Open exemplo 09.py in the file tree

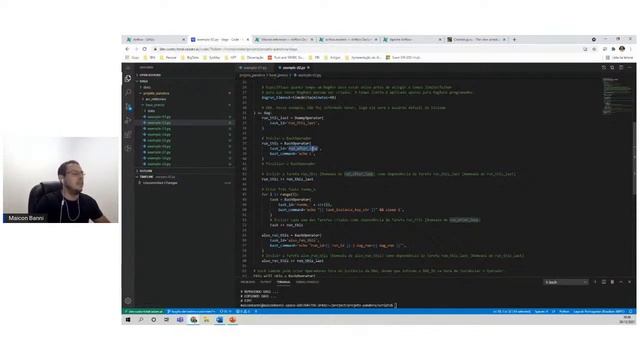click(x=185, y=164)
